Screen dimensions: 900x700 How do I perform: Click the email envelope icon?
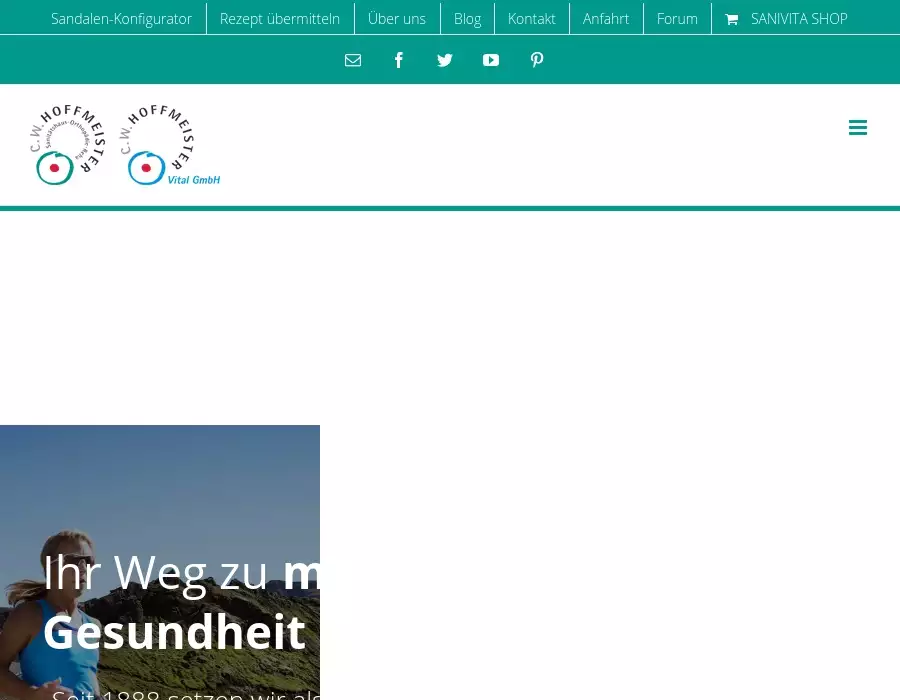click(x=353, y=60)
